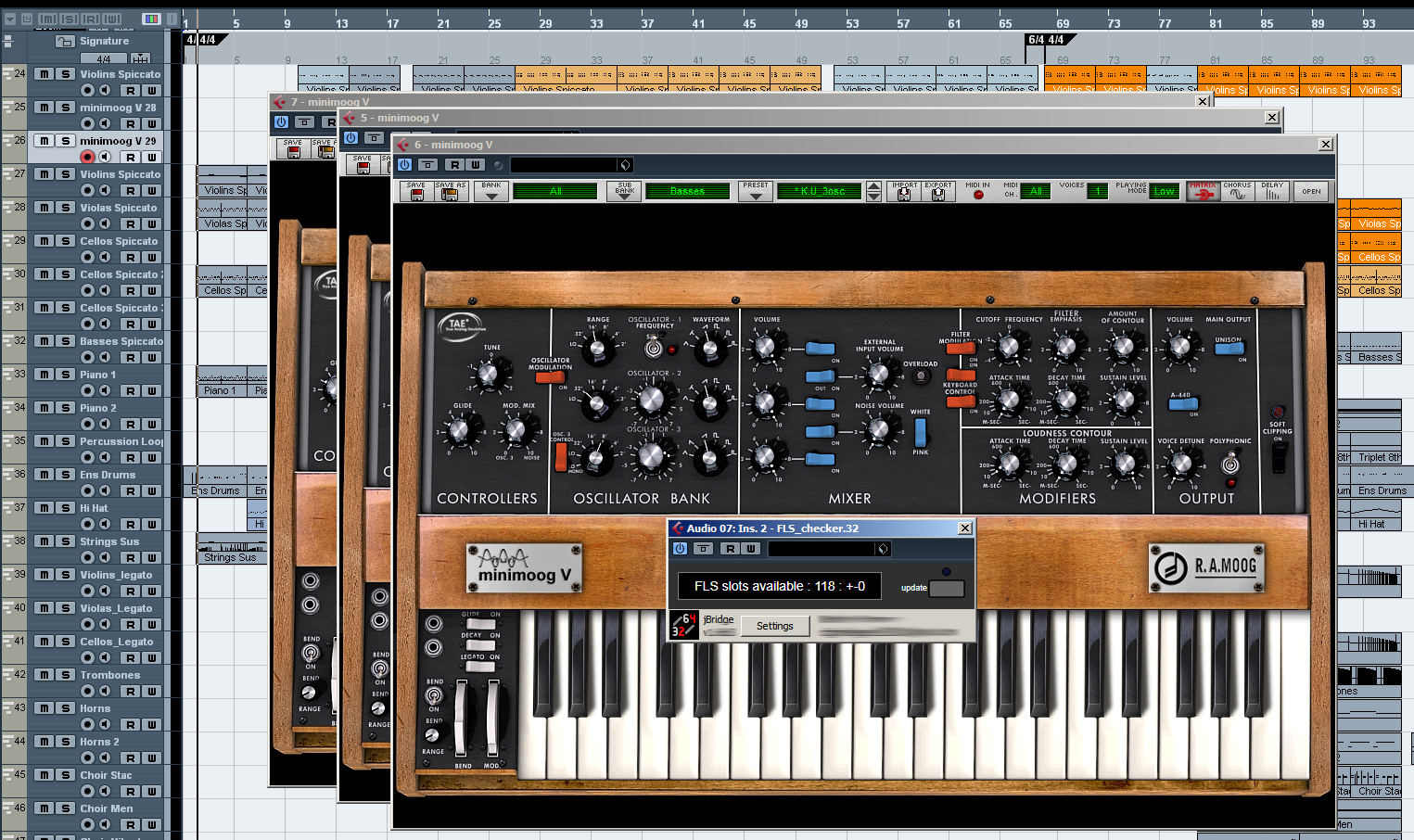Click the Voices count display
Image resolution: width=1414 pixels, height=840 pixels.
[x=1098, y=191]
